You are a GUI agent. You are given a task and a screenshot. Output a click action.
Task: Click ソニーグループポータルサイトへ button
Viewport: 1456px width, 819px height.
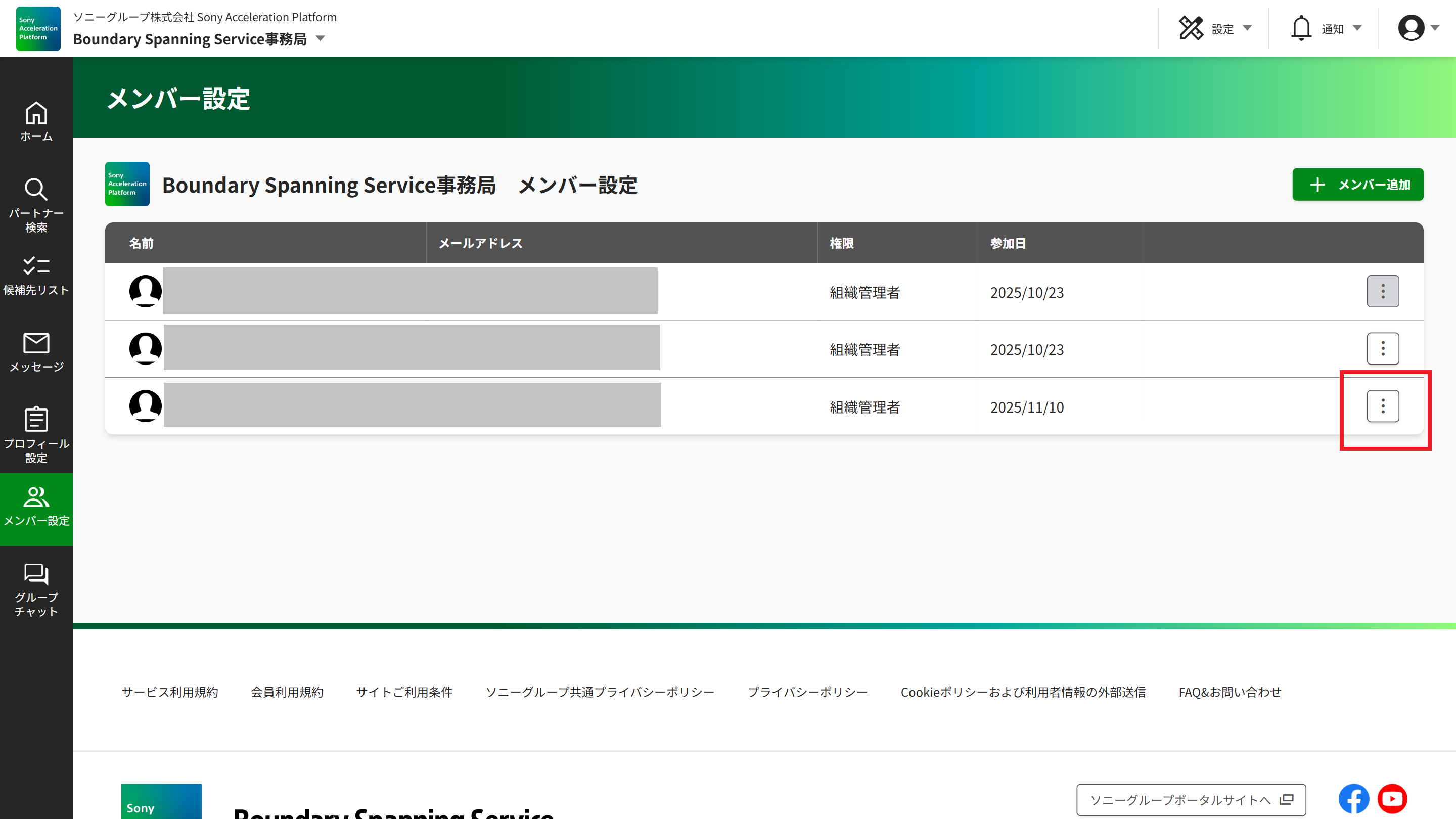pos(1191,799)
